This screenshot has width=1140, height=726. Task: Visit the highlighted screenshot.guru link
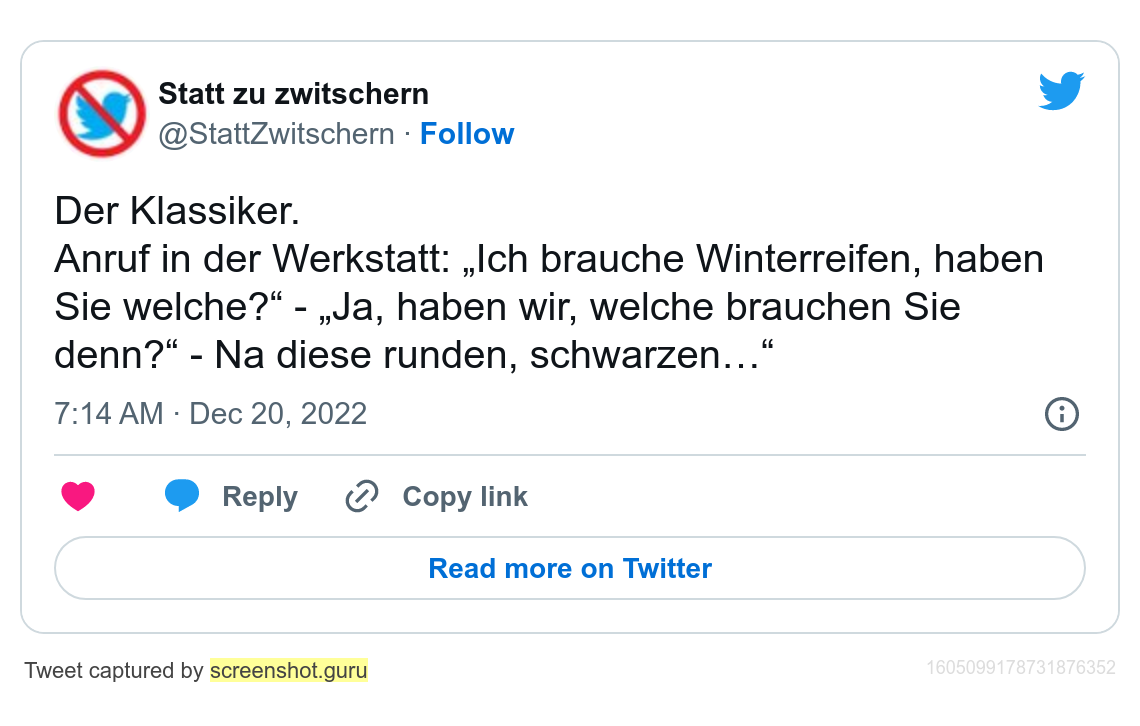(289, 670)
